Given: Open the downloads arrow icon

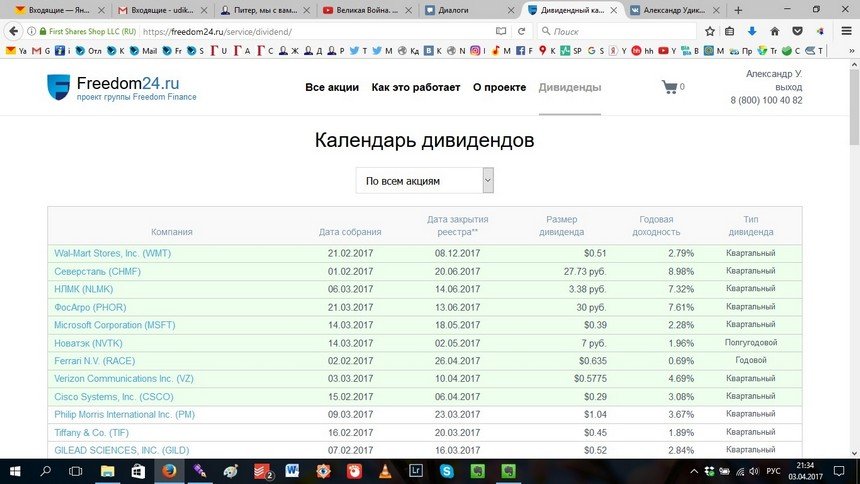Looking at the screenshot, I should point(752,31).
